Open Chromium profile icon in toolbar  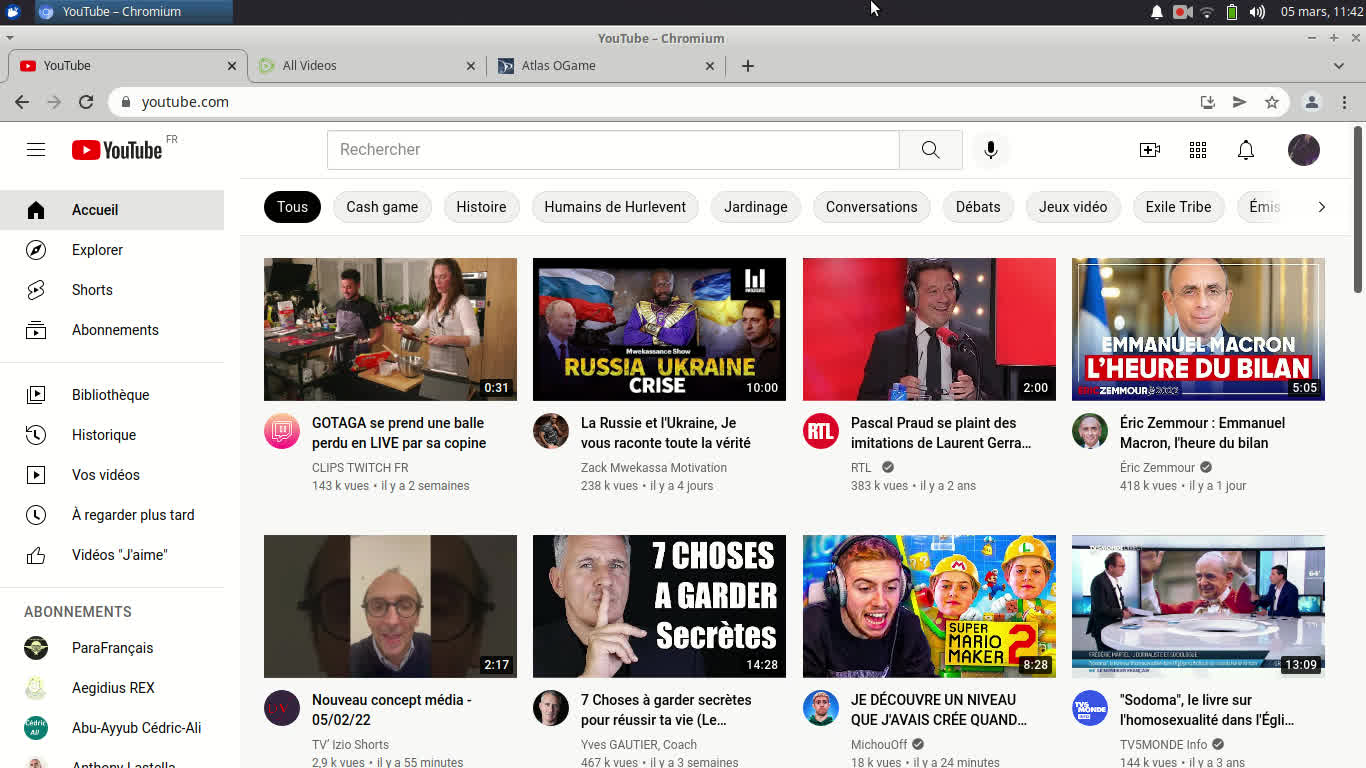point(1312,102)
